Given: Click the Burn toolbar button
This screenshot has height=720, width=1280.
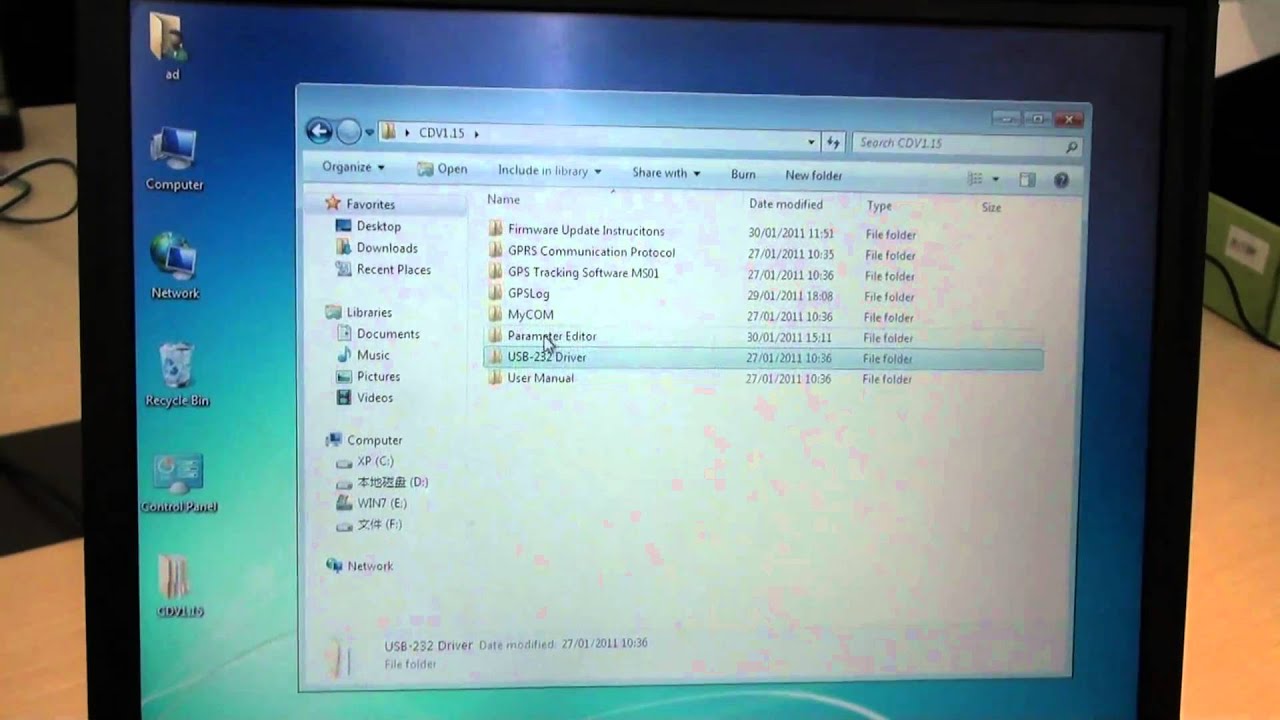Looking at the screenshot, I should 743,174.
